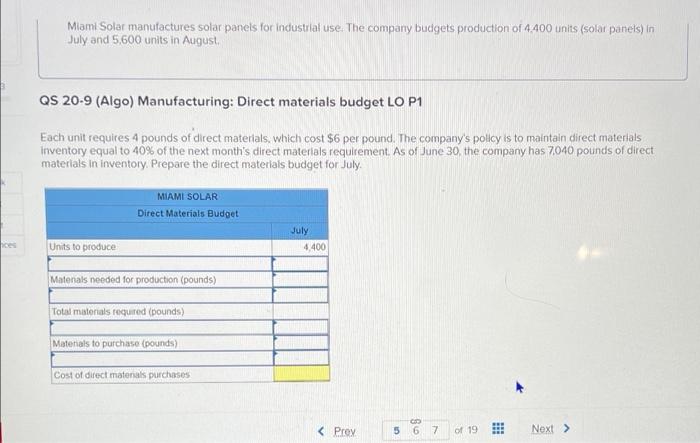Viewport: 700px width, 443px height.
Task: Click Materials to purchase July field
Action: (x=301, y=343)
